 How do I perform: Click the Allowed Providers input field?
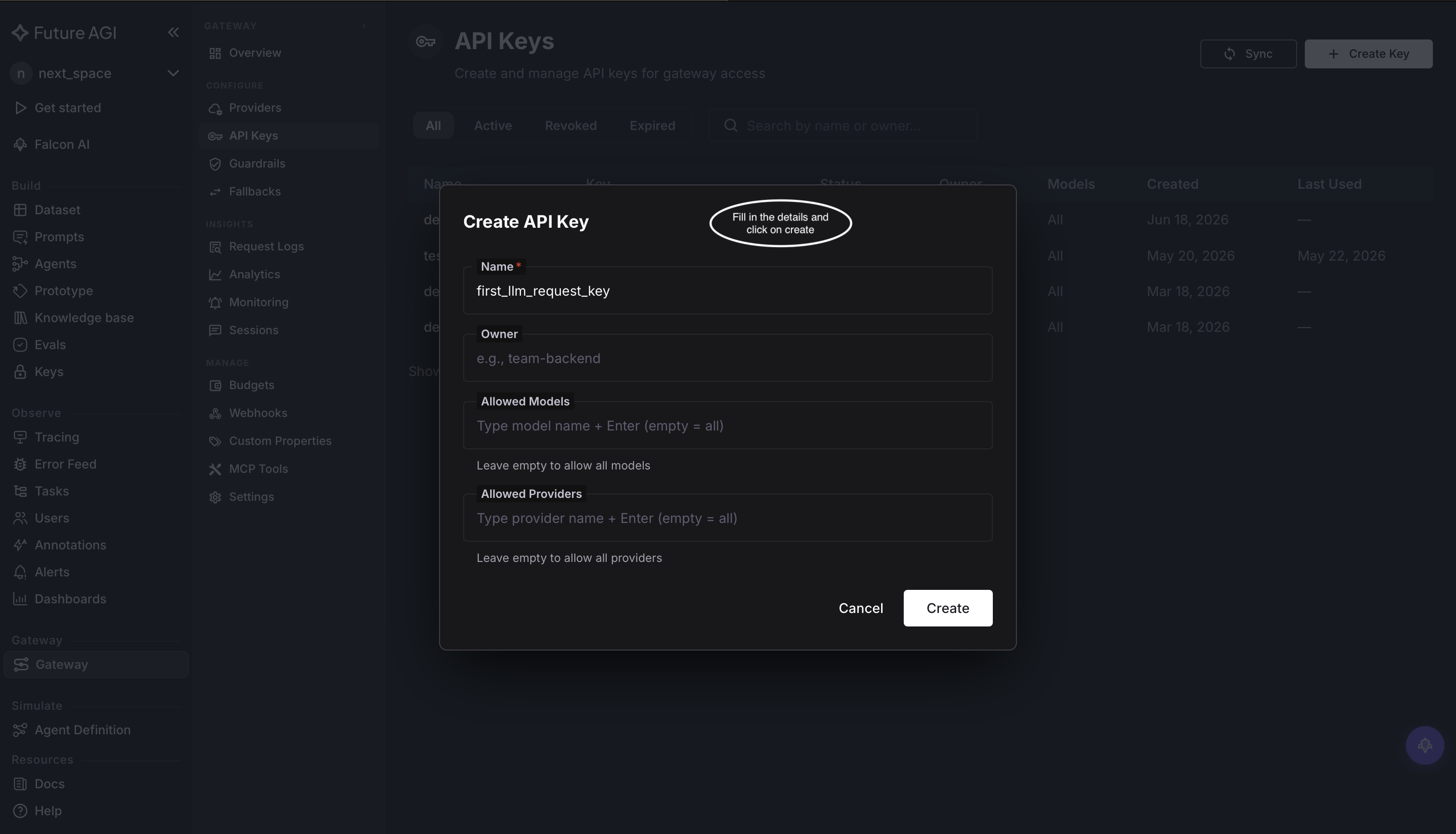pyautogui.click(x=728, y=519)
